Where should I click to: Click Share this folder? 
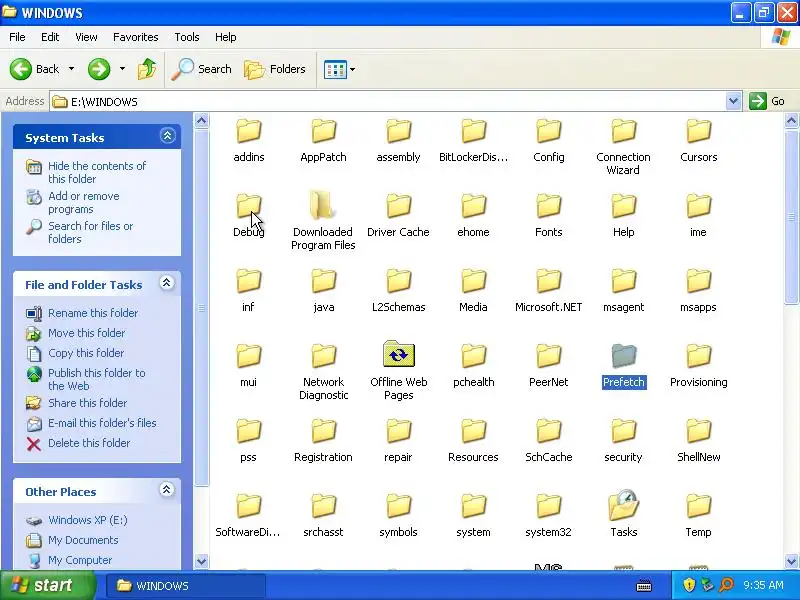point(87,403)
